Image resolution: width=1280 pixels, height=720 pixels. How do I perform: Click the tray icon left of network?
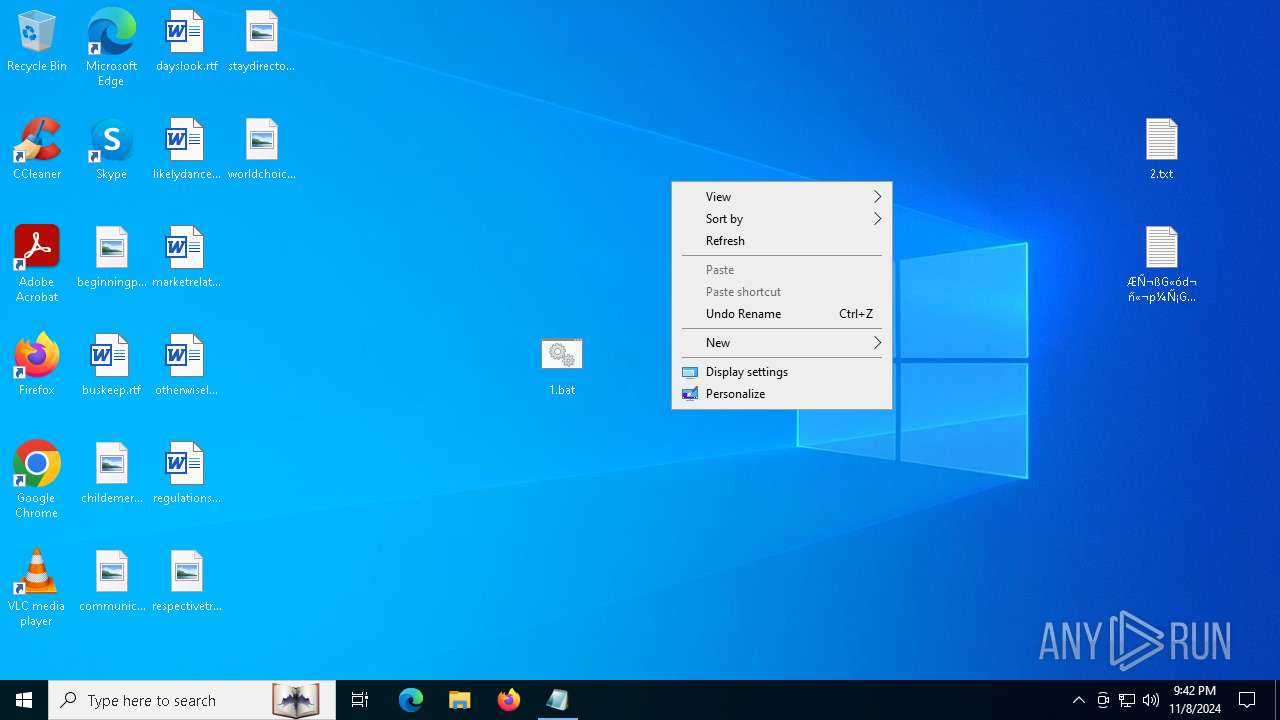(1103, 700)
